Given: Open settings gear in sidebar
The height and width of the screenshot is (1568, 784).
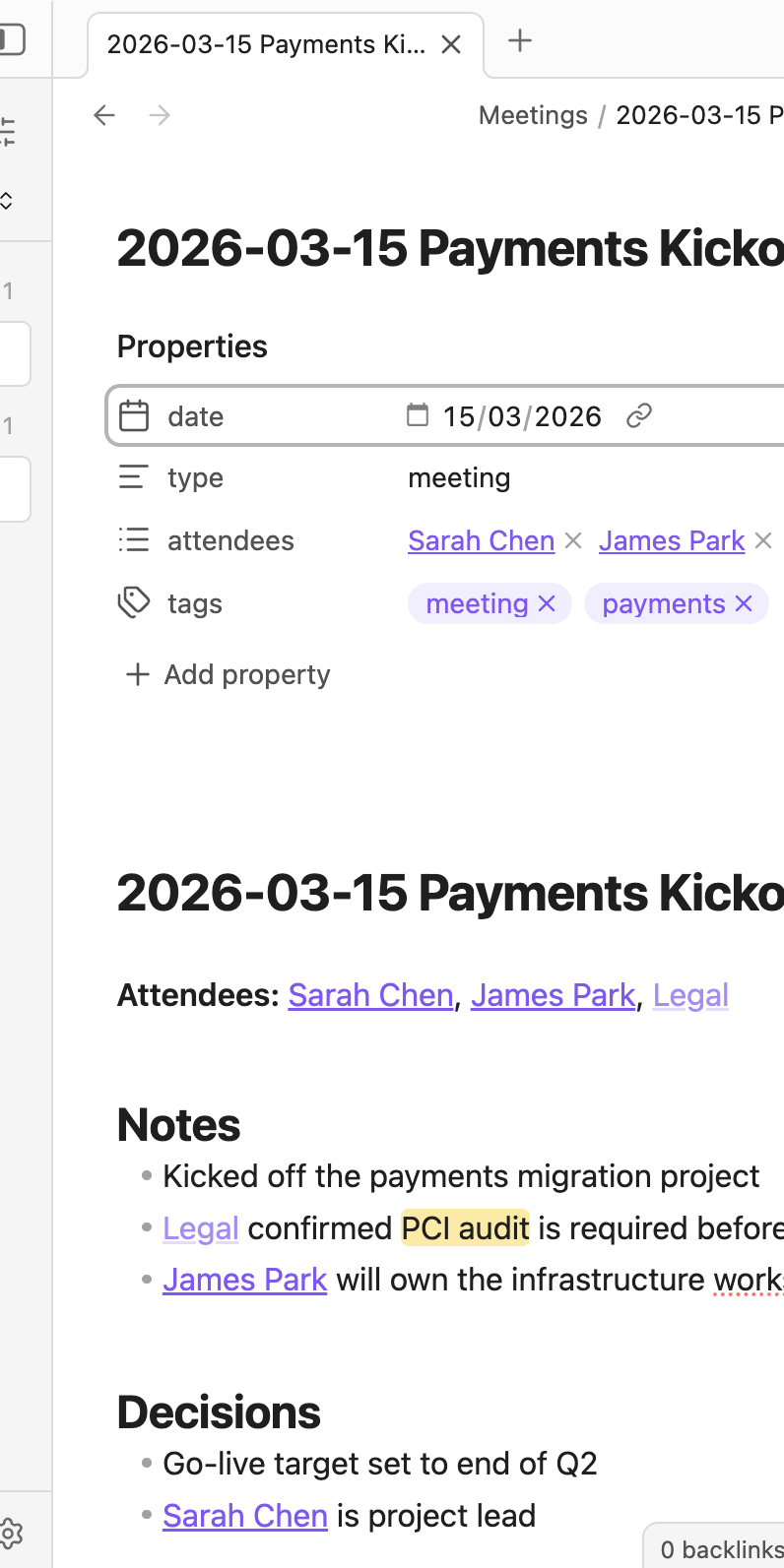Looking at the screenshot, I should pos(10,1533).
